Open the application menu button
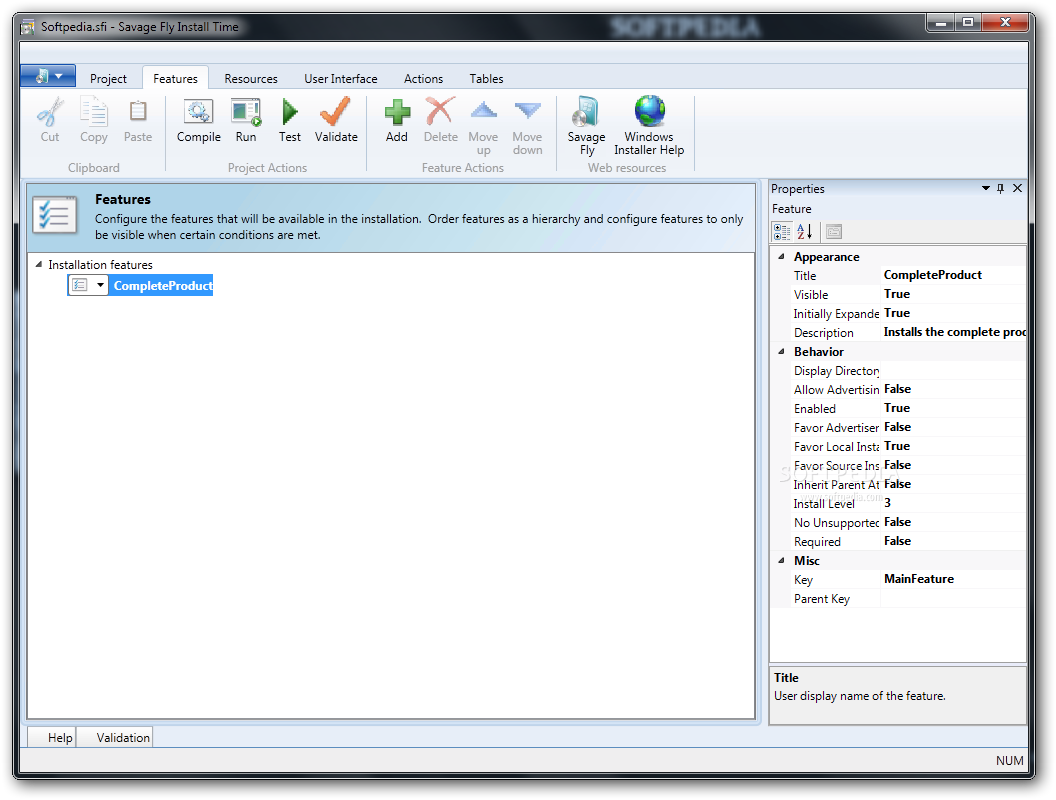 (48, 76)
